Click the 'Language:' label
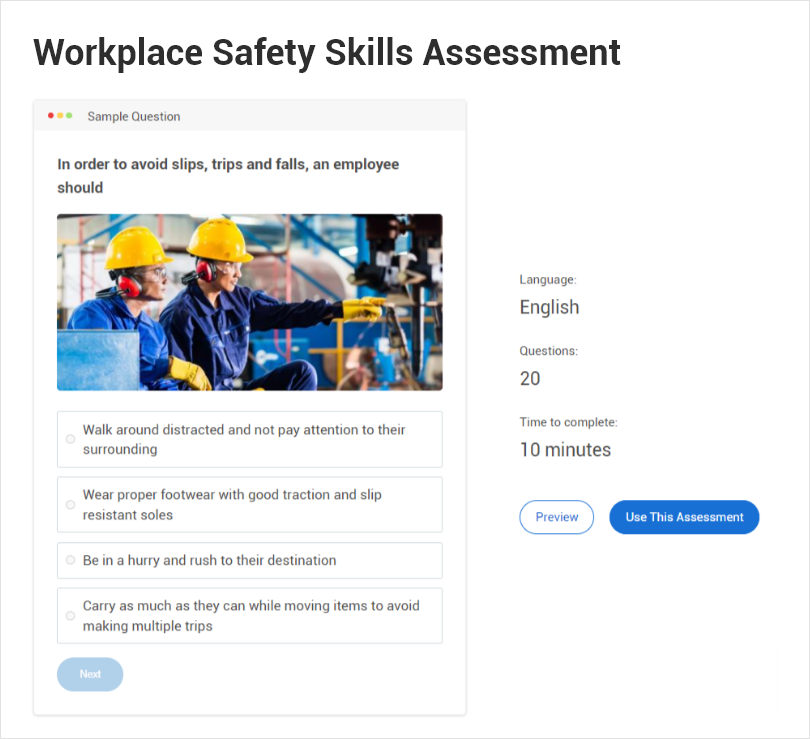This screenshot has height=739, width=810. tap(548, 280)
